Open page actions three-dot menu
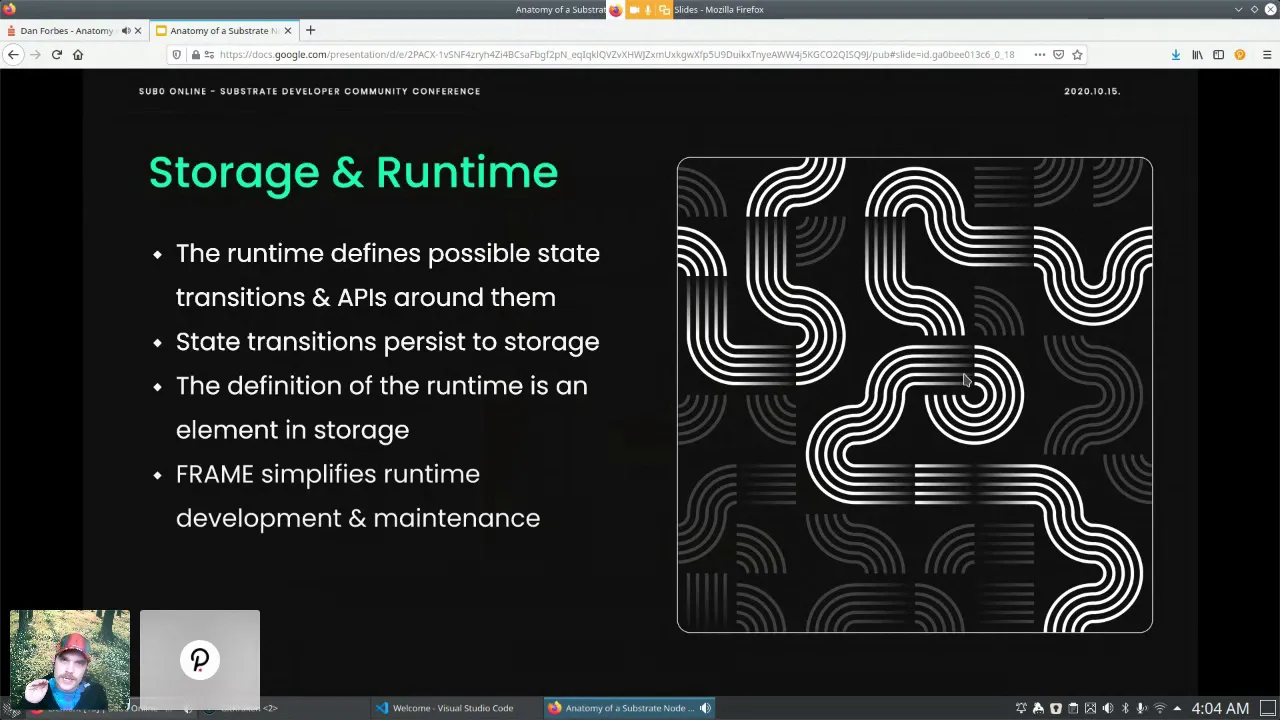The width and height of the screenshot is (1280, 720). (x=1040, y=55)
